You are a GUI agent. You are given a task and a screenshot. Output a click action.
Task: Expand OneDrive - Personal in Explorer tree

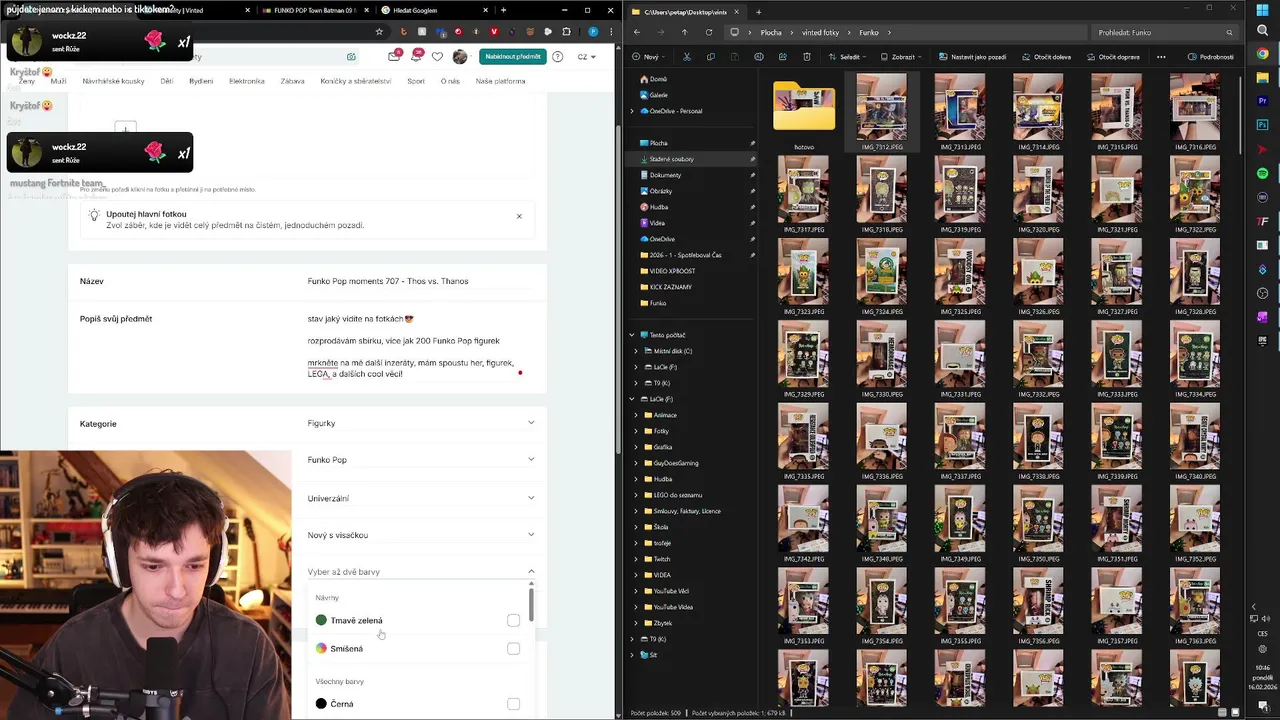coord(632,111)
